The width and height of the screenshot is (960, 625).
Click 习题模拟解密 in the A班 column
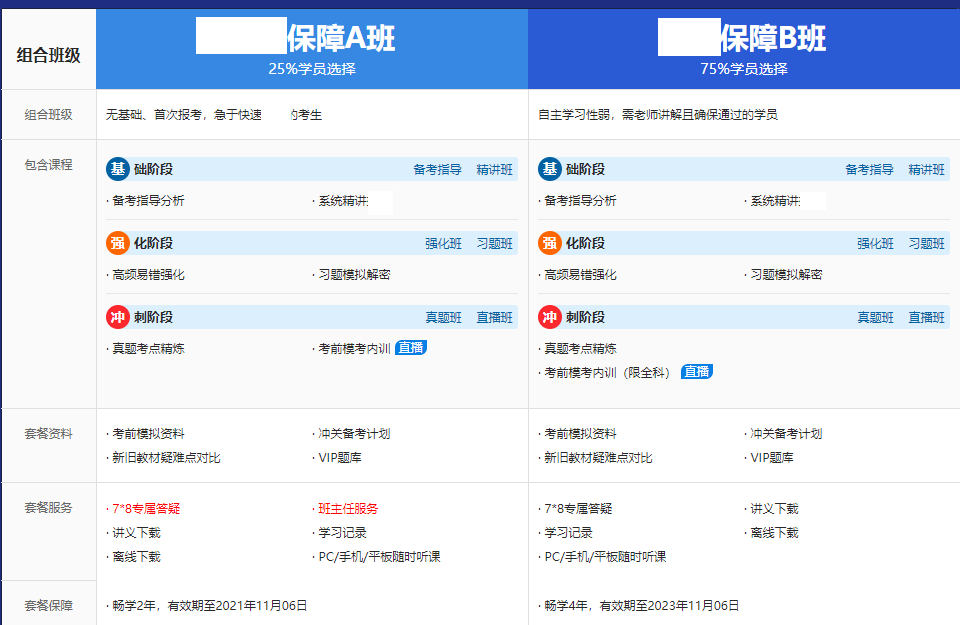tap(354, 275)
